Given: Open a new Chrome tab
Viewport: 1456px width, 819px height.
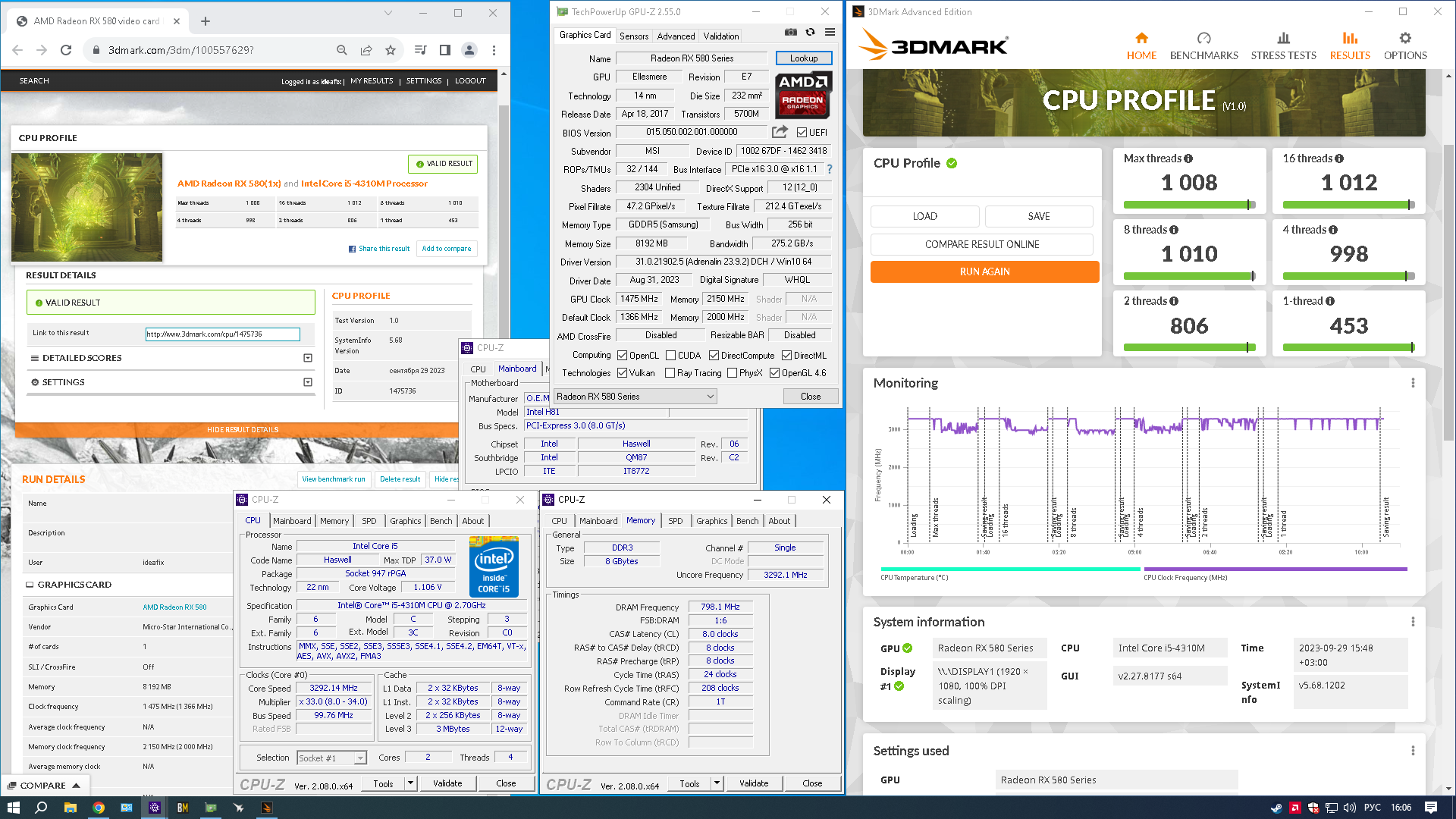Looking at the screenshot, I should (205, 21).
